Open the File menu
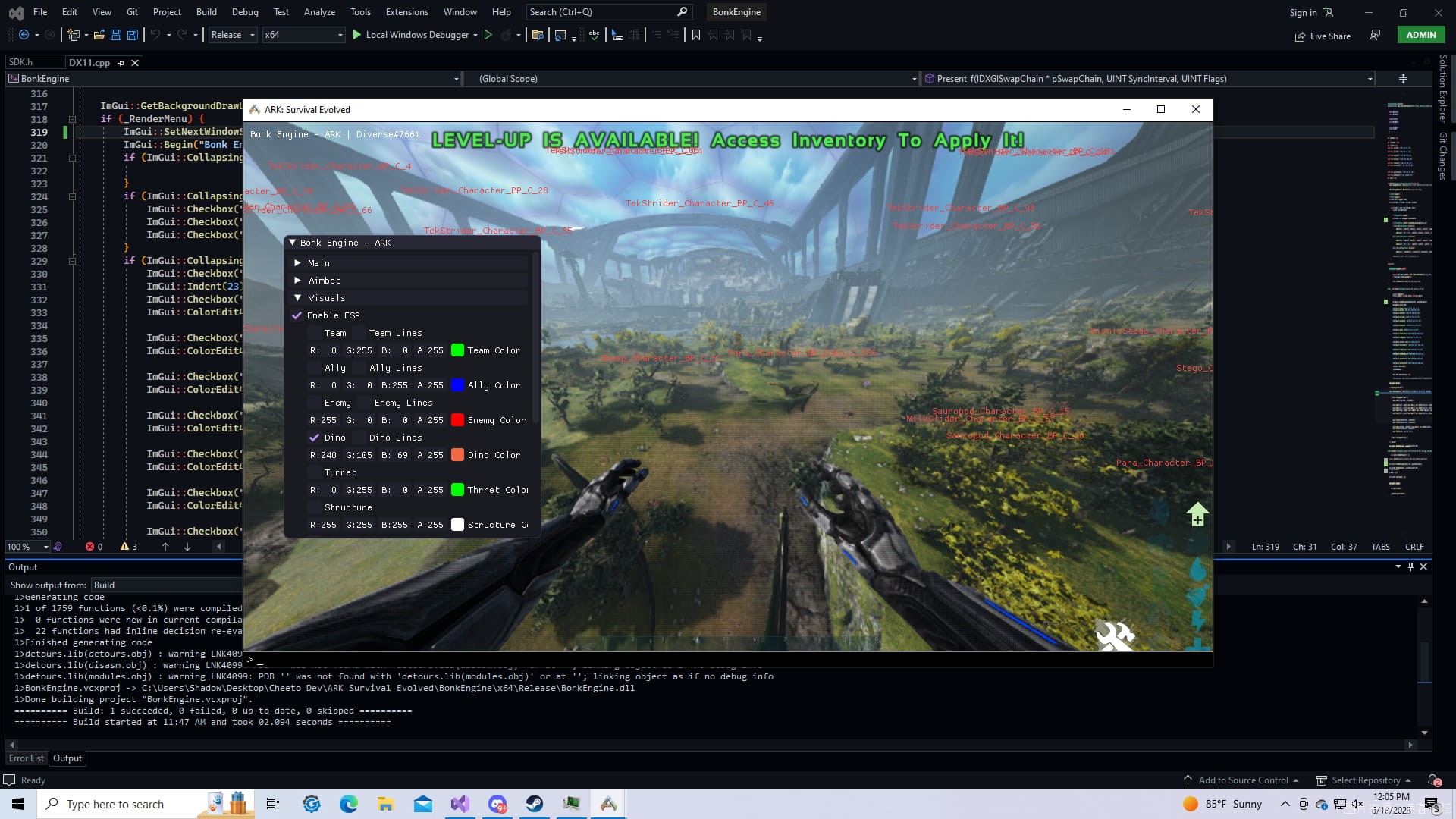Viewport: 1456px width, 819px height. coord(40,12)
